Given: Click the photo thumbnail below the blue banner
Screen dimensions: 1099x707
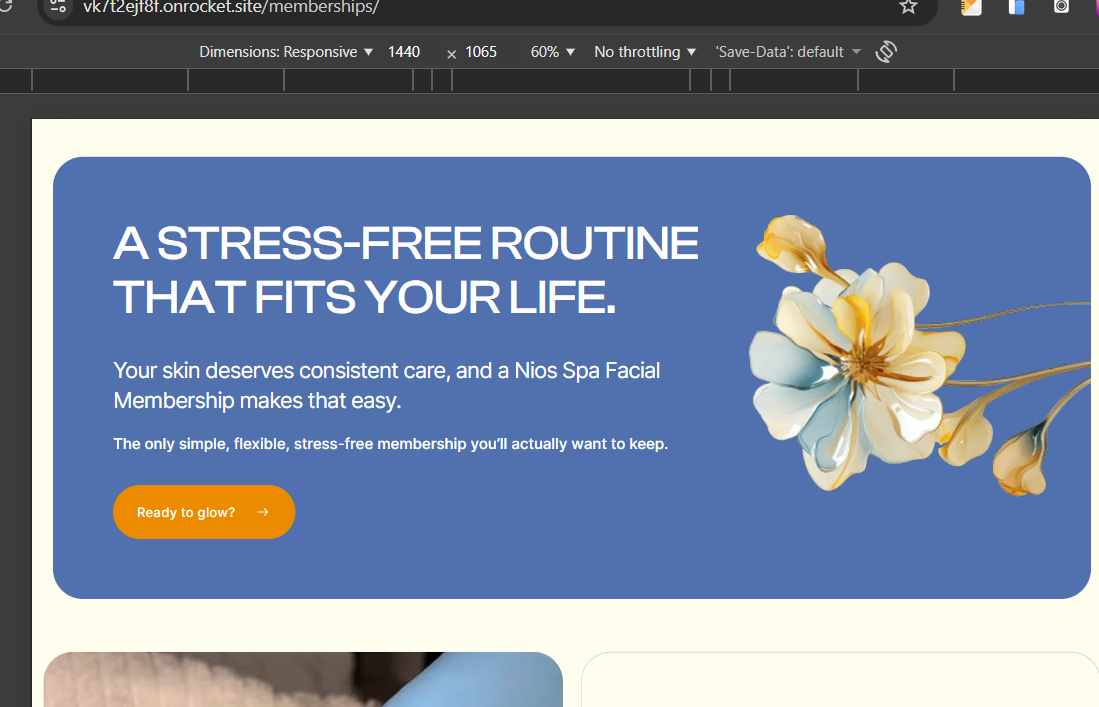Looking at the screenshot, I should (303, 680).
